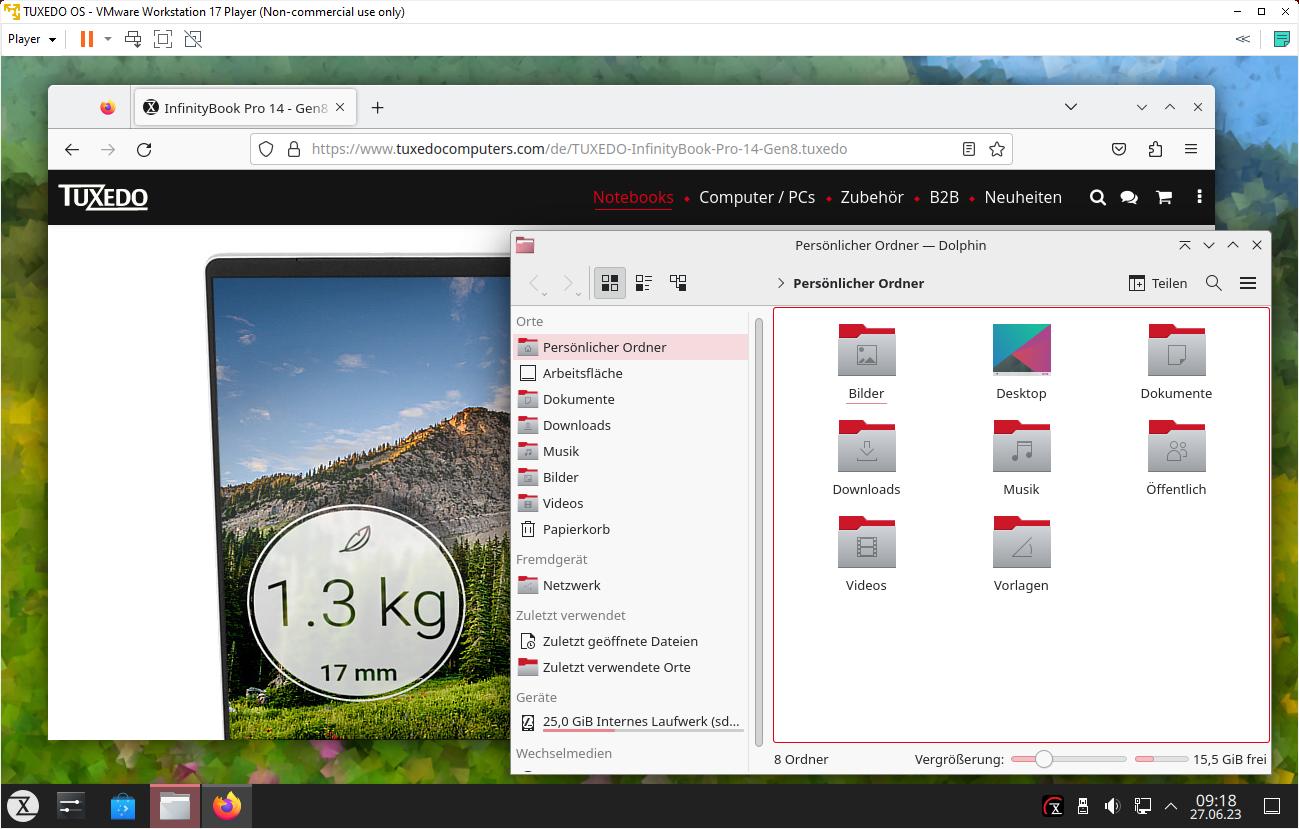1299x829 pixels.
Task: Open Netzwerk in places sidebar
Action: tap(631, 585)
